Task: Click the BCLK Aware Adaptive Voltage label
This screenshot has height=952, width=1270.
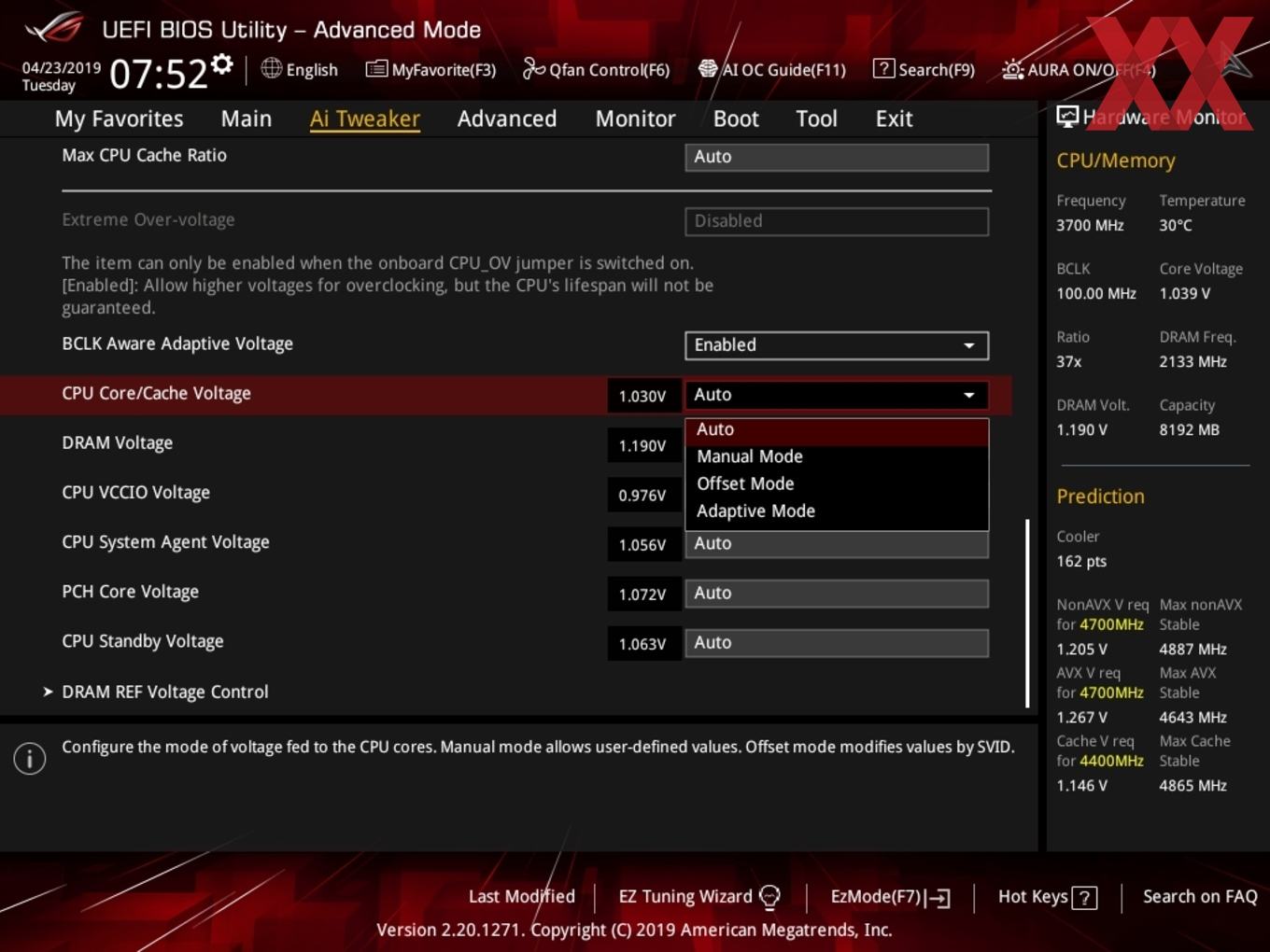Action: [x=177, y=343]
